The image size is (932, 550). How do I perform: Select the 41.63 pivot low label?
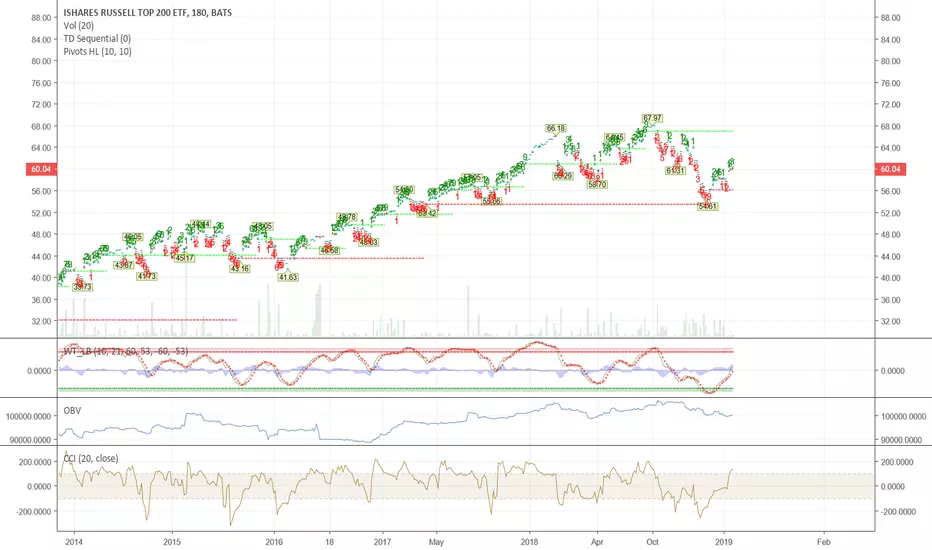pyautogui.click(x=288, y=277)
